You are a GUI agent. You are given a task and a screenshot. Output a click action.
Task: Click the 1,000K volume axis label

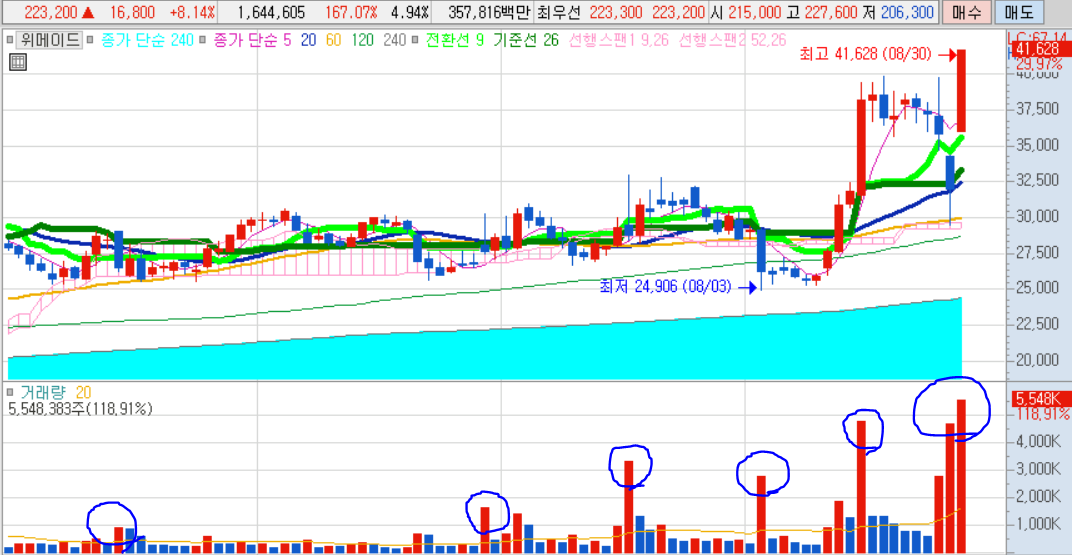[x=1037, y=524]
